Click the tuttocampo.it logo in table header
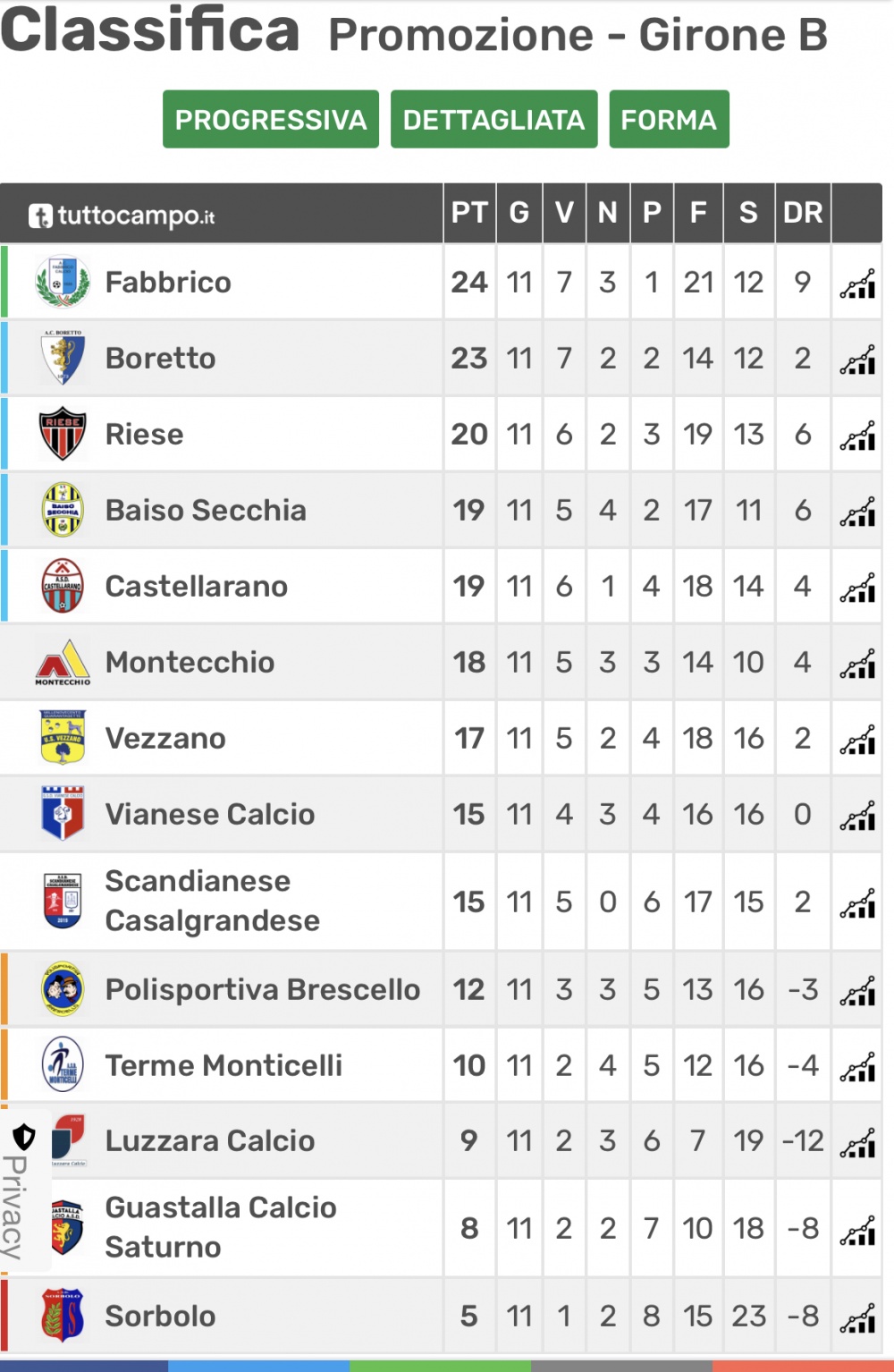This screenshot has width=894, height=1372. pos(122,216)
